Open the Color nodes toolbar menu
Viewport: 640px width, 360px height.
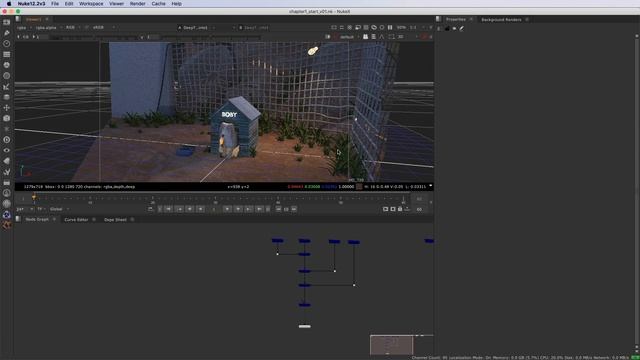tap(7, 65)
